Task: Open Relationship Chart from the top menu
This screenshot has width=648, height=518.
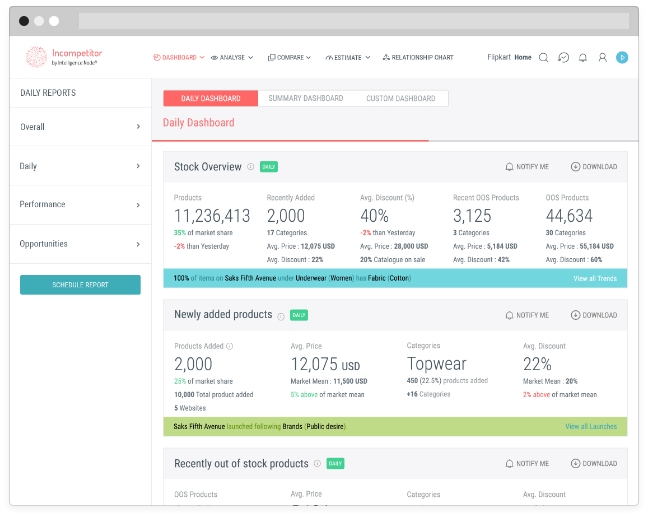Action: tap(418, 58)
